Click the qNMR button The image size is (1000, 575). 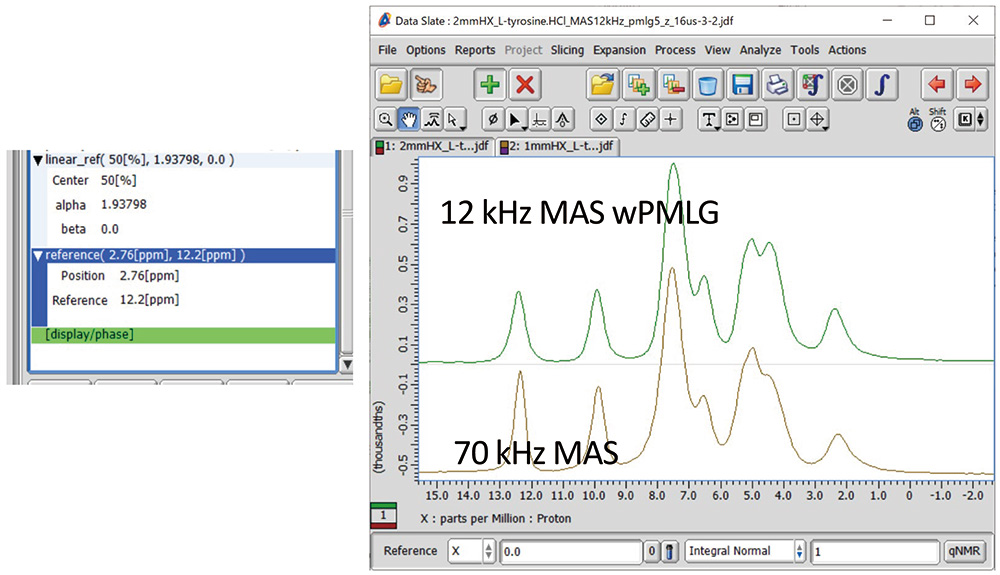[964, 551]
